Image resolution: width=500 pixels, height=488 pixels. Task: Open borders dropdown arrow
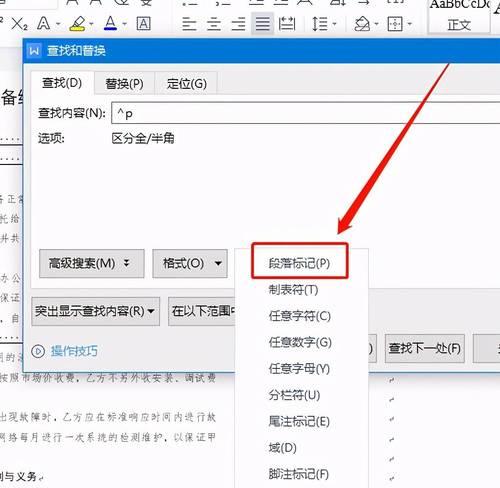click(x=410, y=24)
